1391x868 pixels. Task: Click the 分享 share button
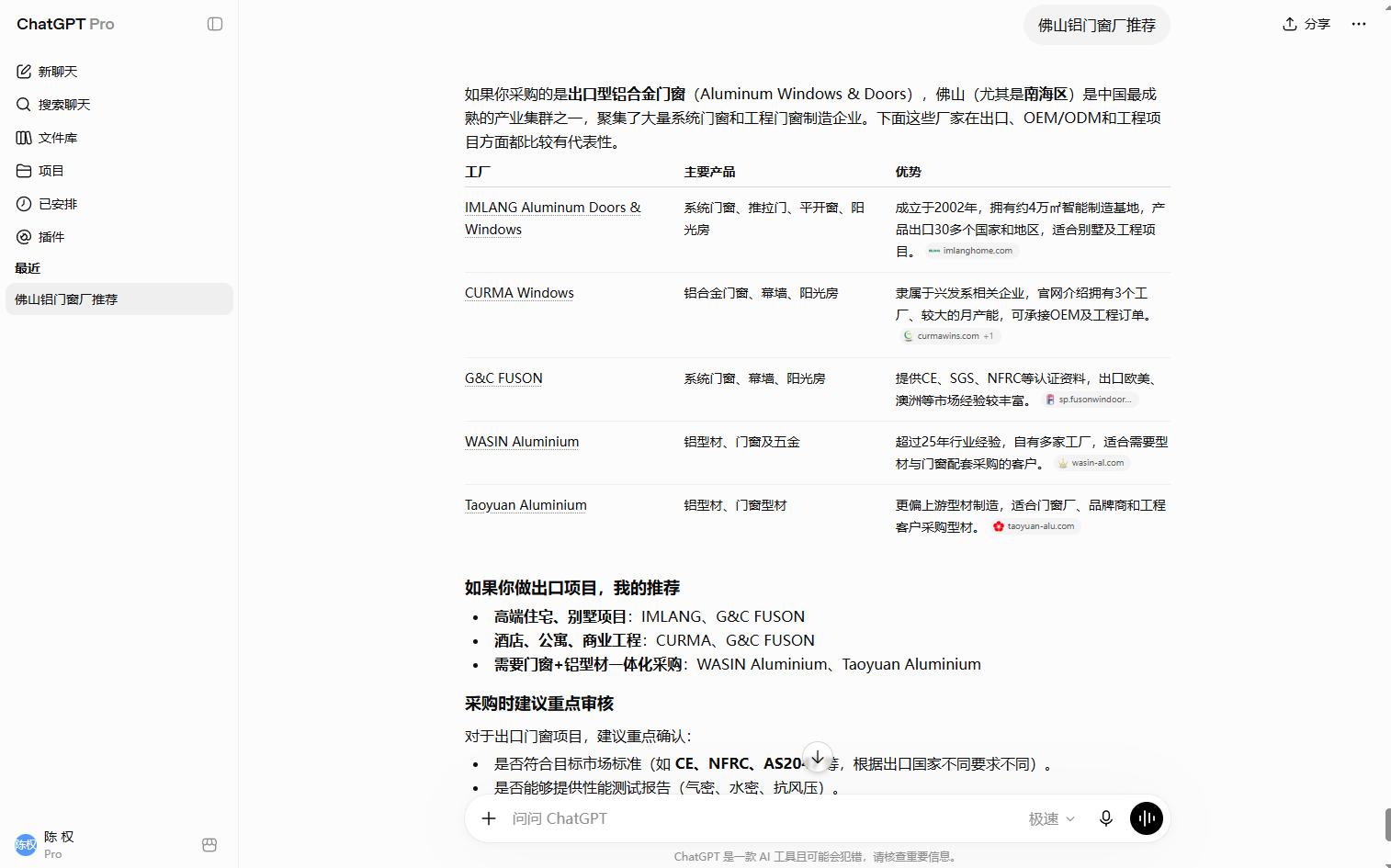tap(1306, 24)
